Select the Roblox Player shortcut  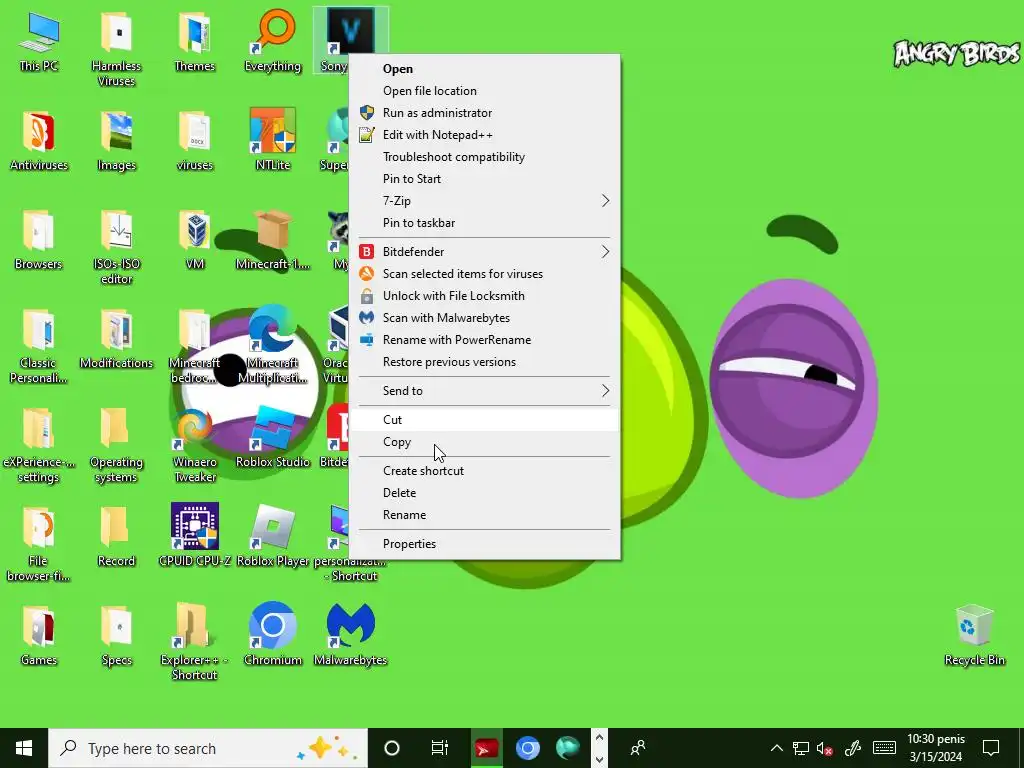(x=273, y=534)
